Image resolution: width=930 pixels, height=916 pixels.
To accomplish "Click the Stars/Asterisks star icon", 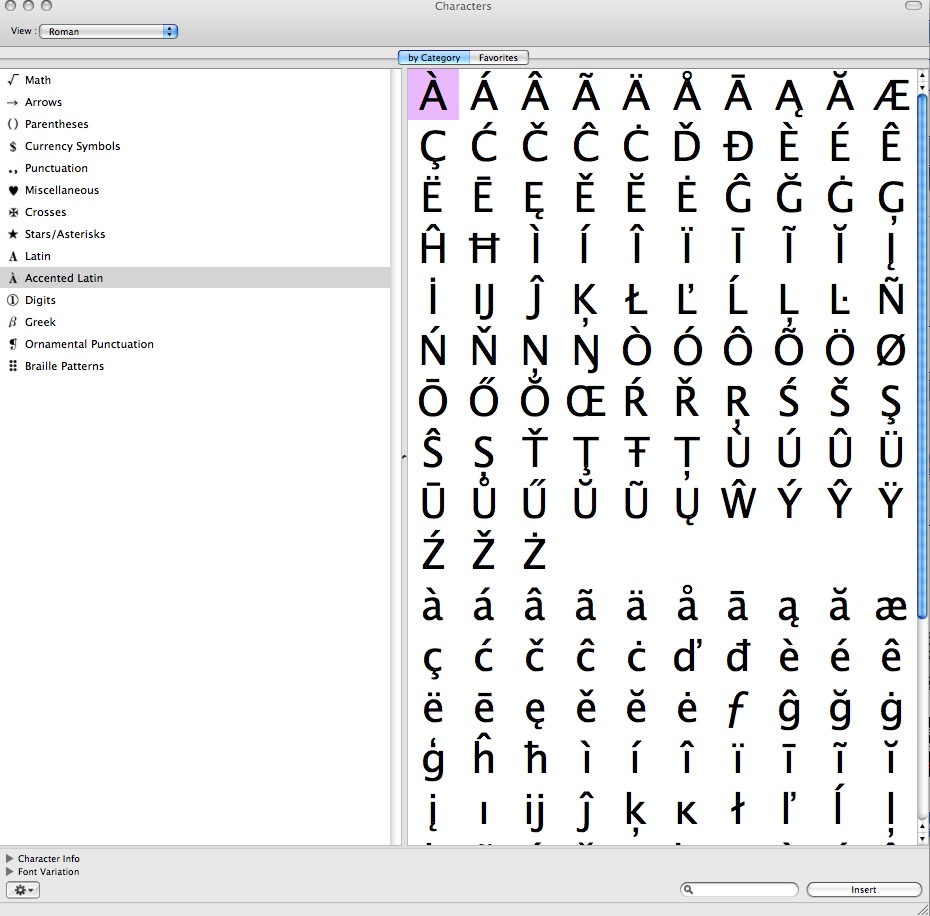I will tap(13, 234).
